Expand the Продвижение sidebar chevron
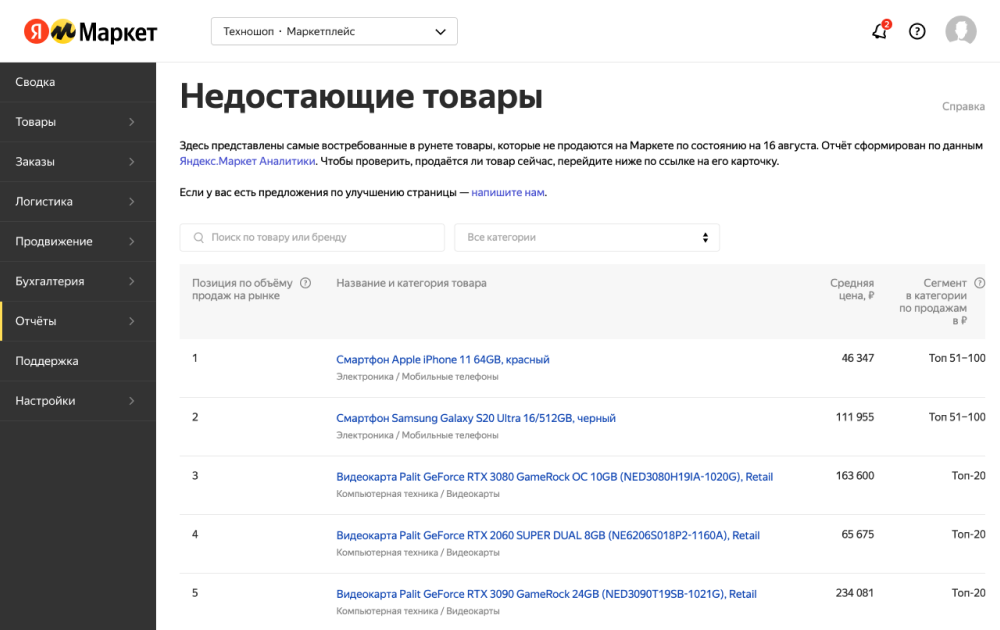 tap(131, 242)
